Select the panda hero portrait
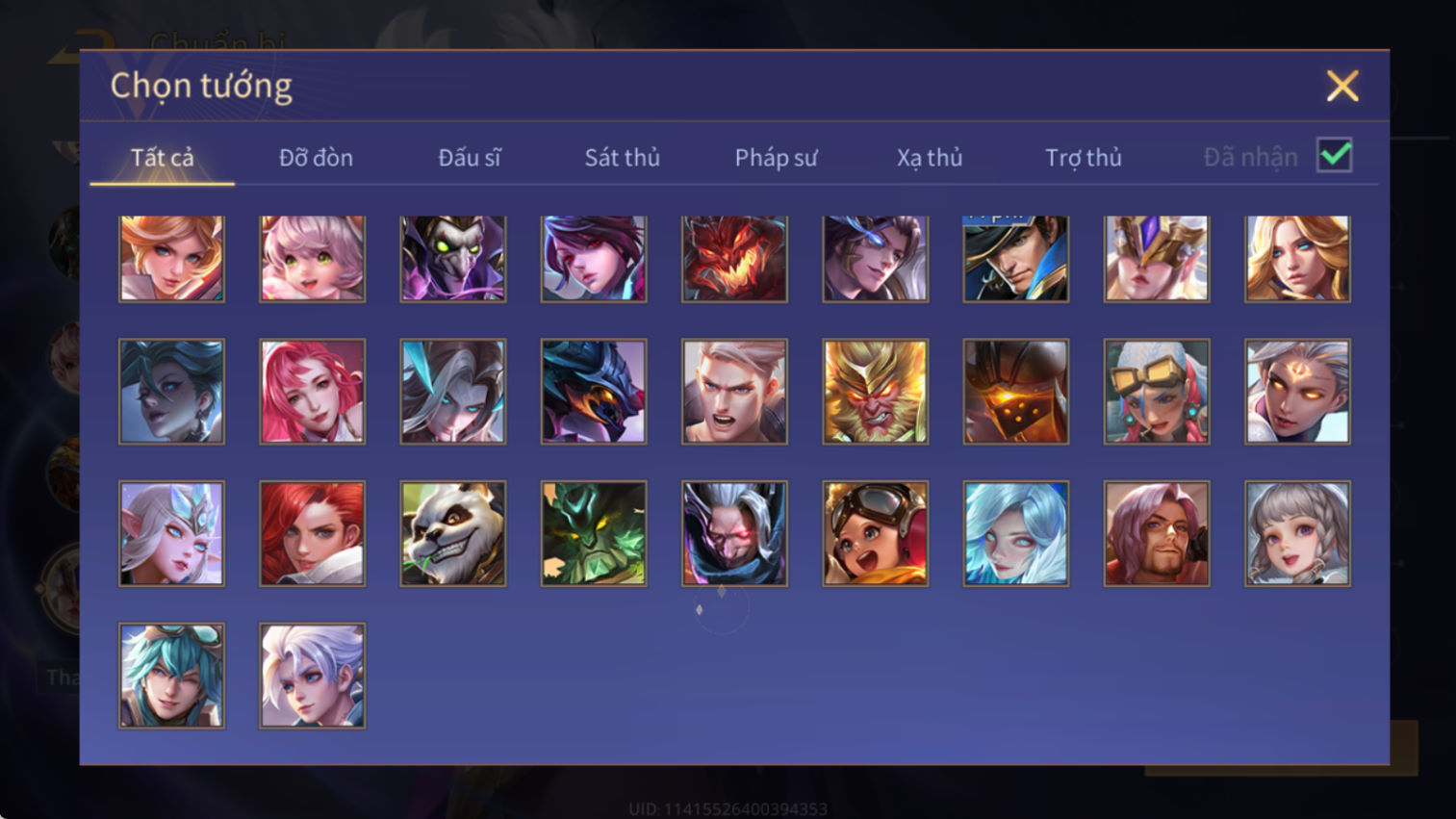 tap(453, 534)
